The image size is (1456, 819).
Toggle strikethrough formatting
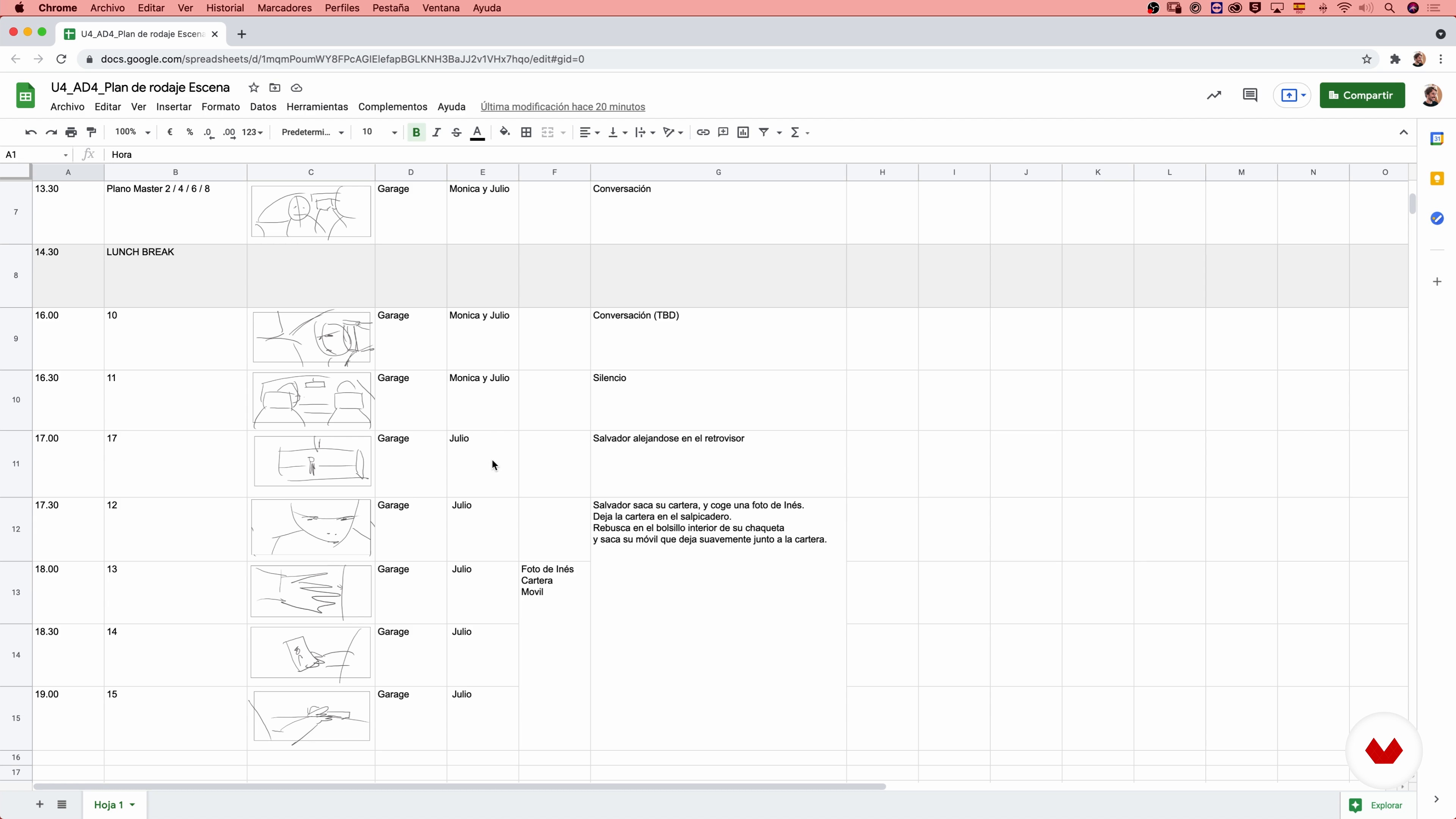(456, 132)
